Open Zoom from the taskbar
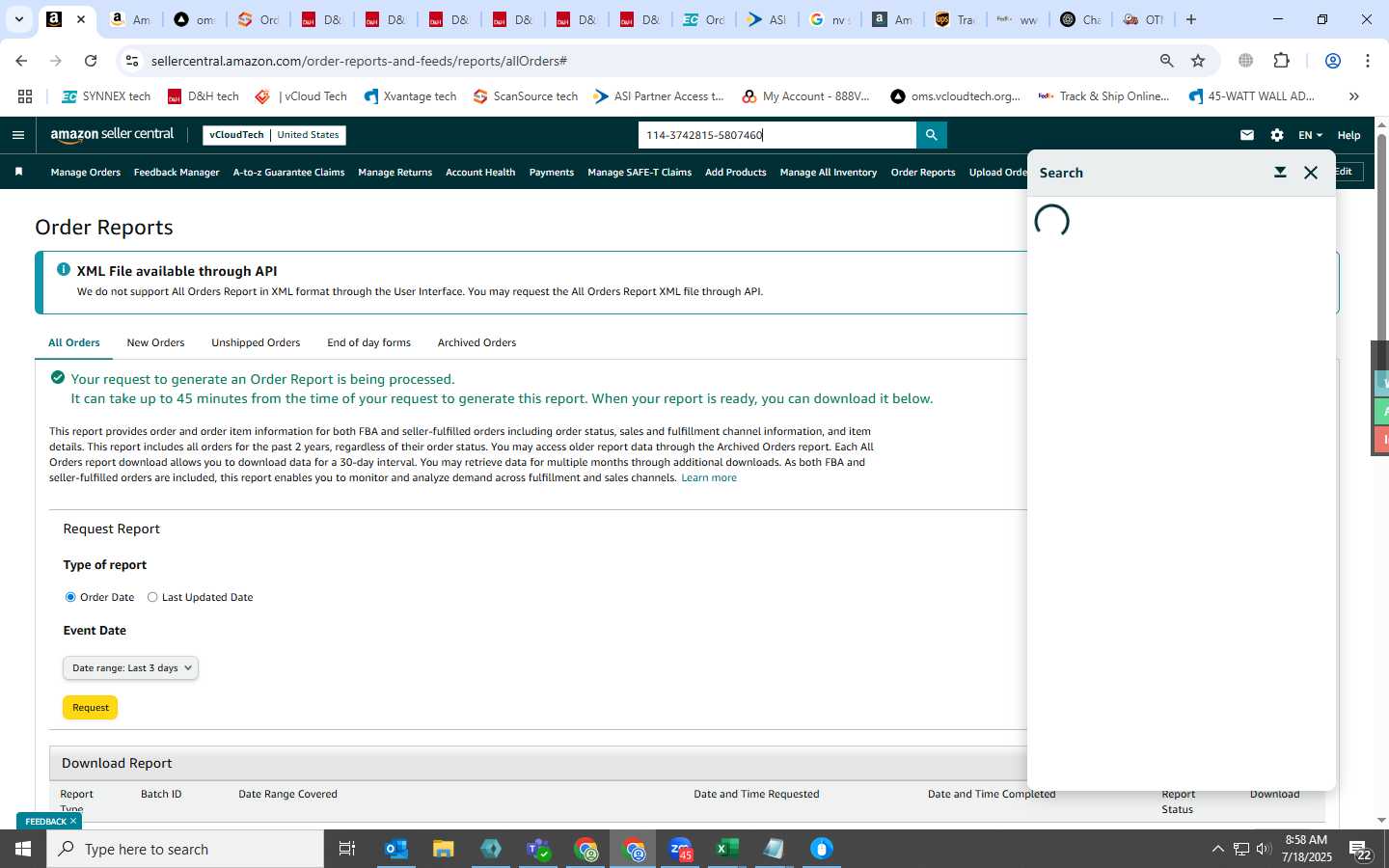Viewport: 1389px width, 868px height. pyautogui.click(x=680, y=849)
